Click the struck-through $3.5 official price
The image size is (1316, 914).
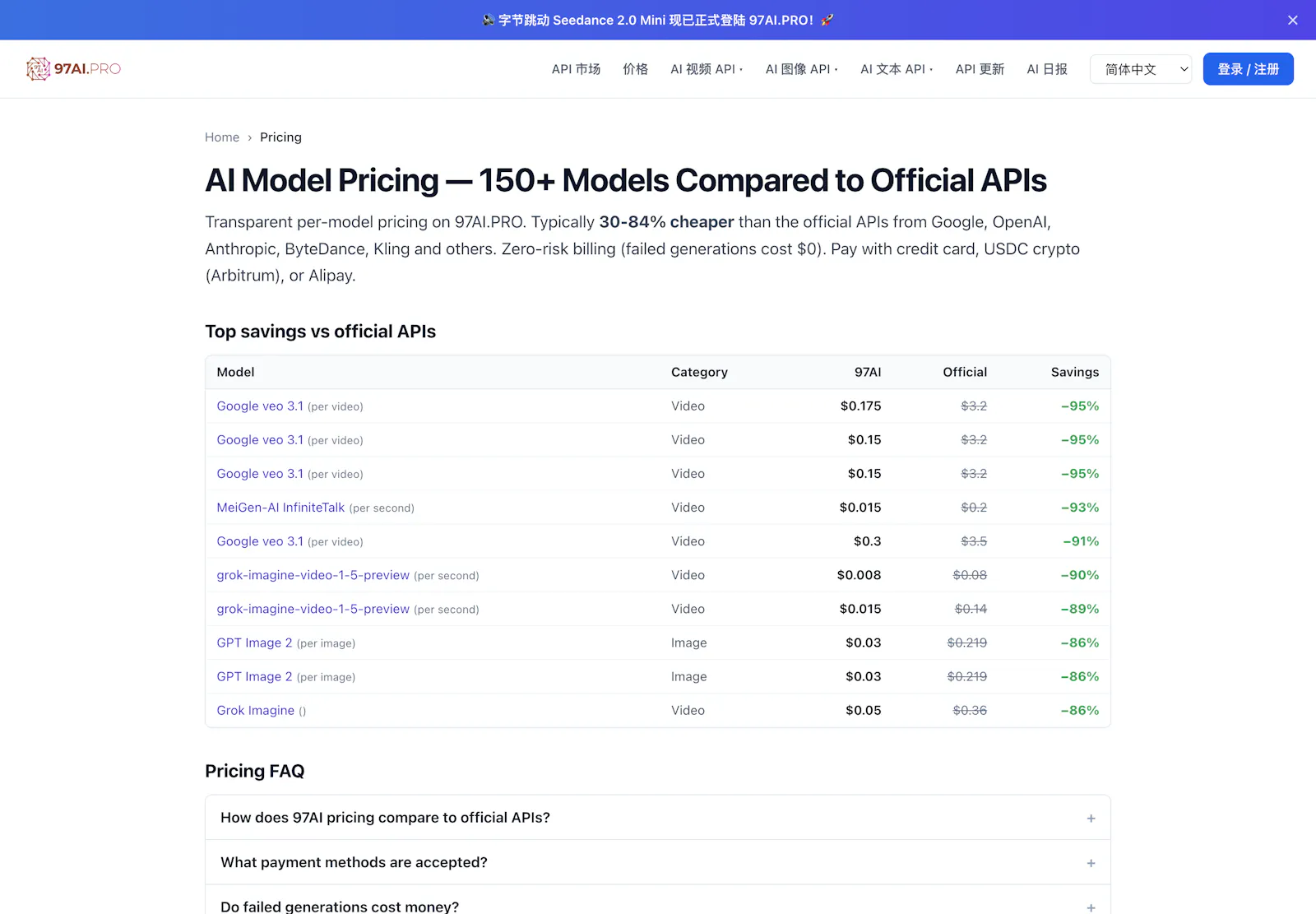click(x=974, y=541)
